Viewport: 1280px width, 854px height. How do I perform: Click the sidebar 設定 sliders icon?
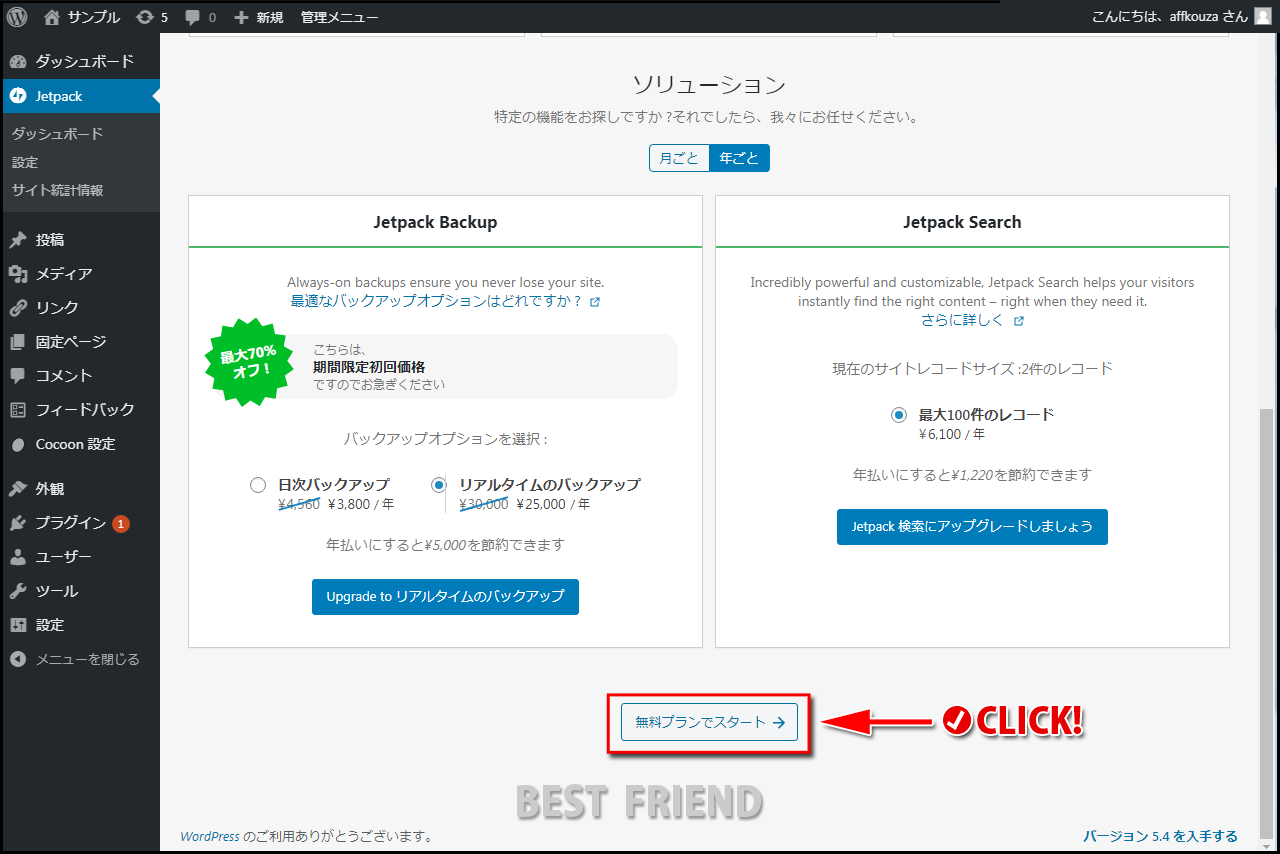coord(18,625)
